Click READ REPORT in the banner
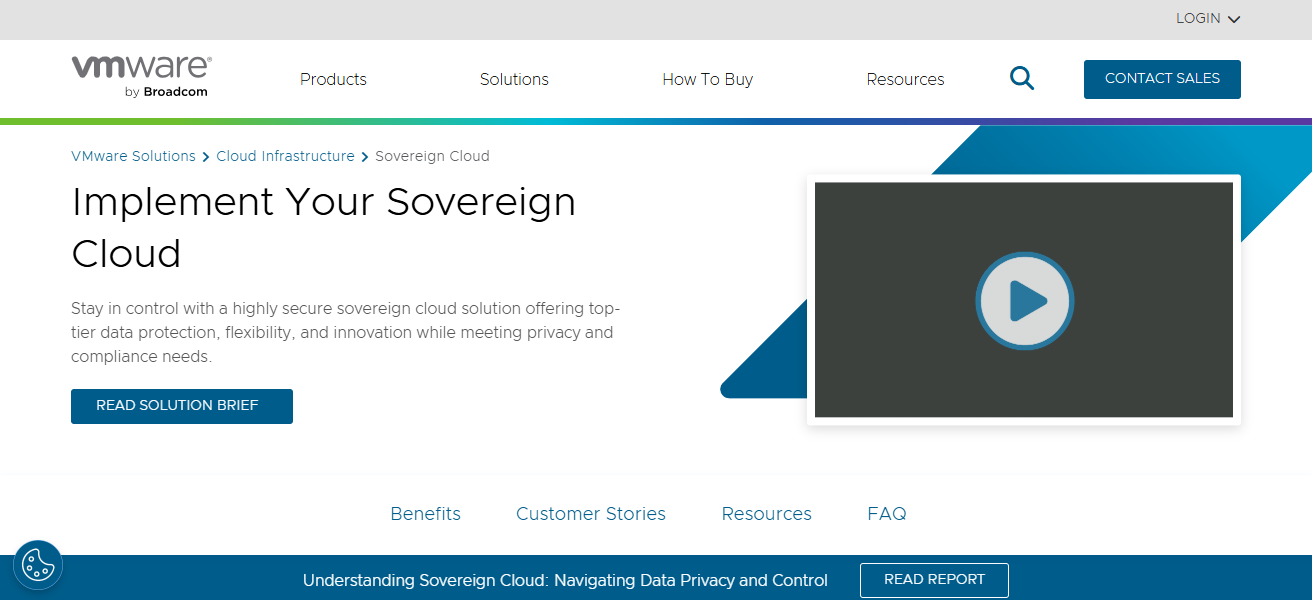Viewport: 1312px width, 600px height. (x=934, y=580)
